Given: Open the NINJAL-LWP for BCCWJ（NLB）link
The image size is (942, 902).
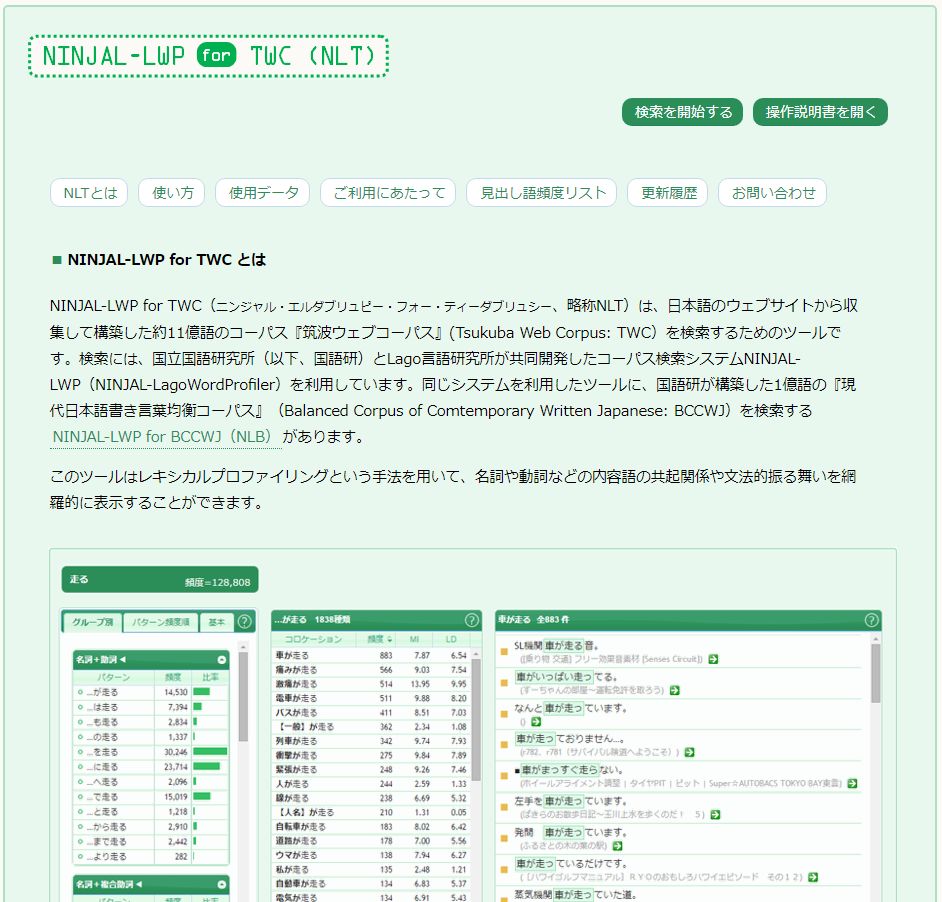Looking at the screenshot, I should tap(163, 437).
